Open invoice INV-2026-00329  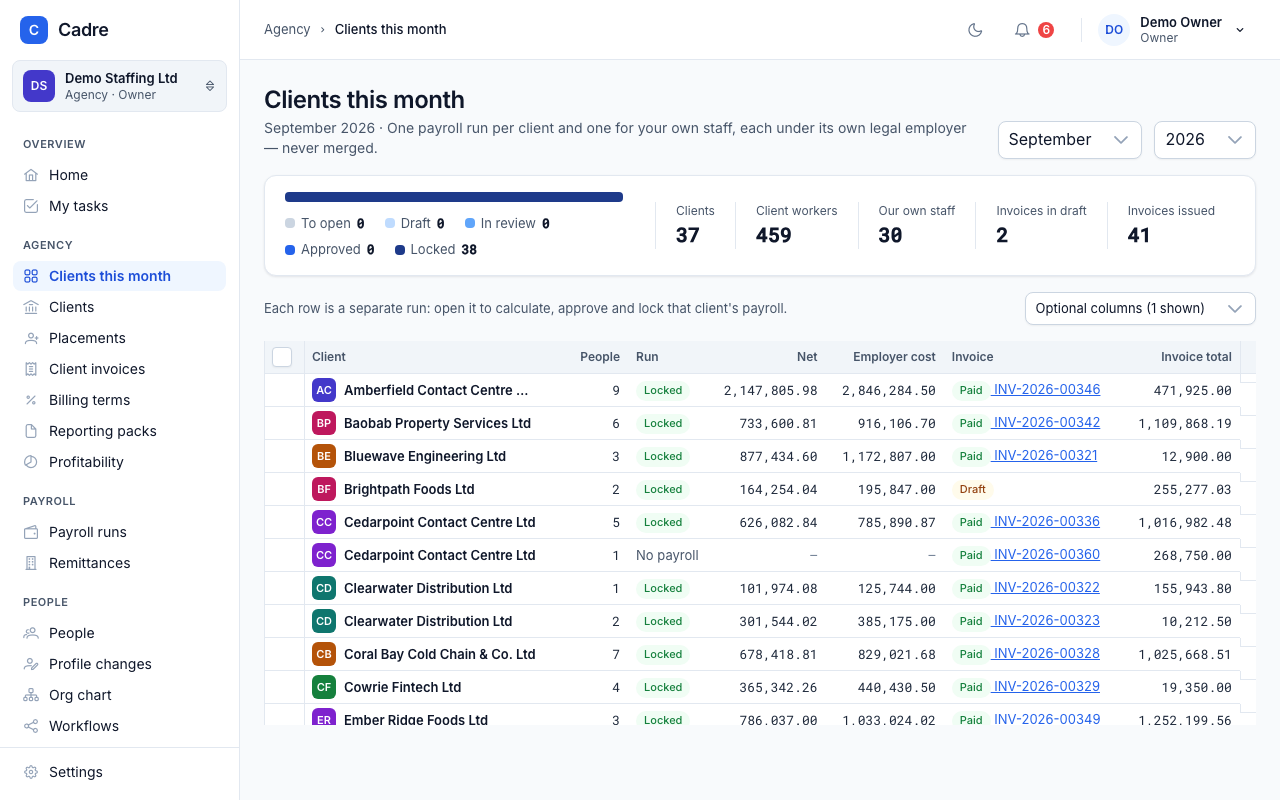click(x=1046, y=687)
